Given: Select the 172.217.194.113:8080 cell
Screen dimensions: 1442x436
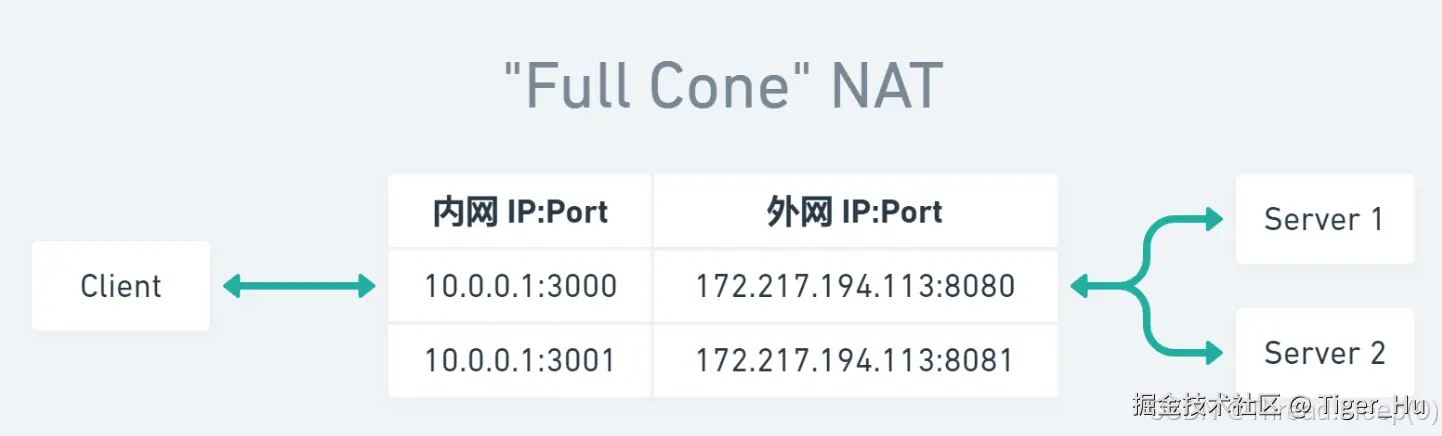Looking at the screenshot, I should point(855,287).
